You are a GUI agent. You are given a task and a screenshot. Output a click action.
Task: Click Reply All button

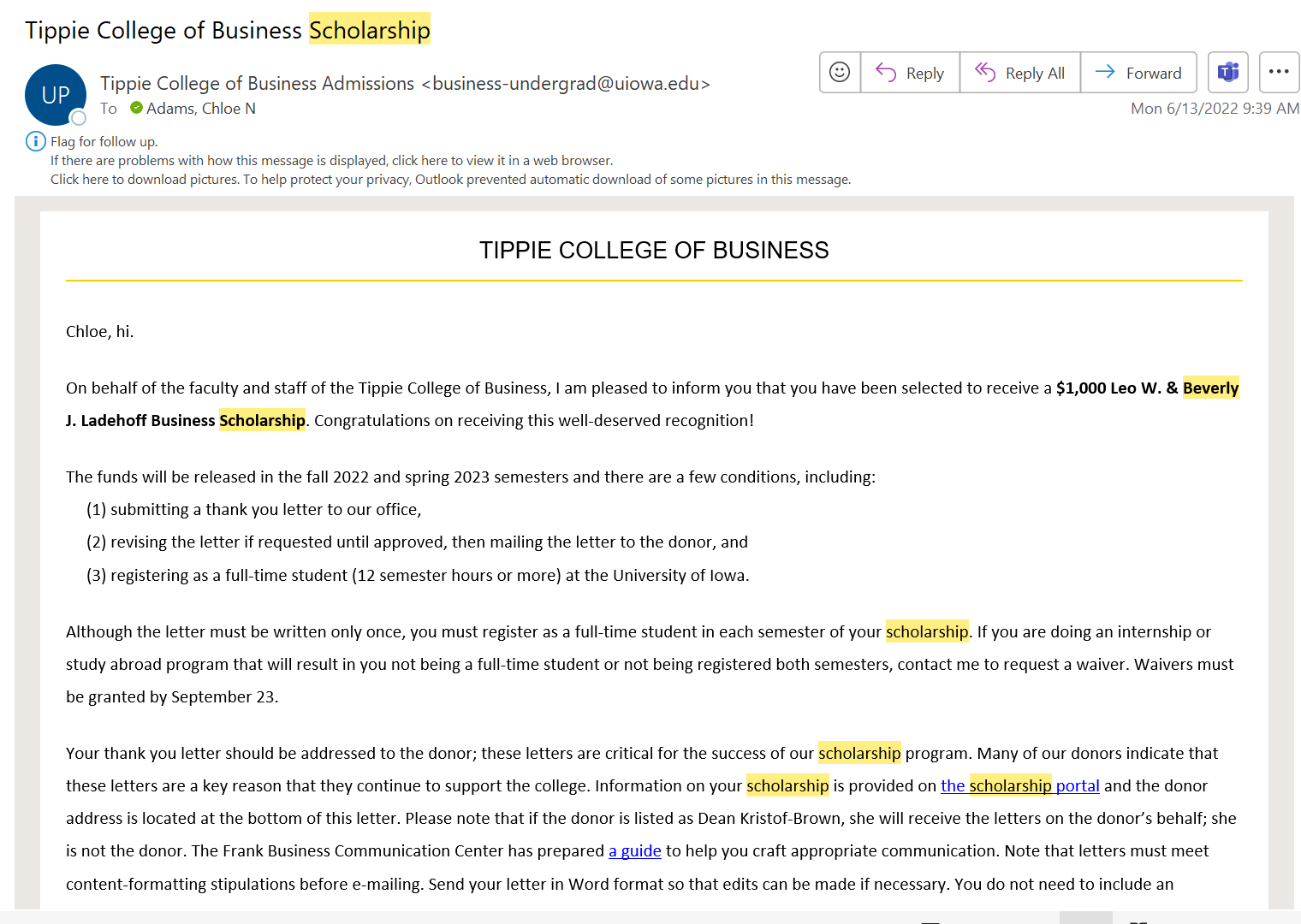point(1020,73)
